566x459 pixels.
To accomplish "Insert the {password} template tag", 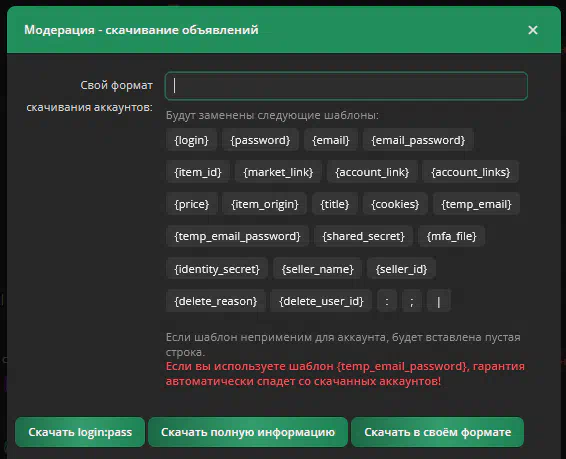I will 260,140.
